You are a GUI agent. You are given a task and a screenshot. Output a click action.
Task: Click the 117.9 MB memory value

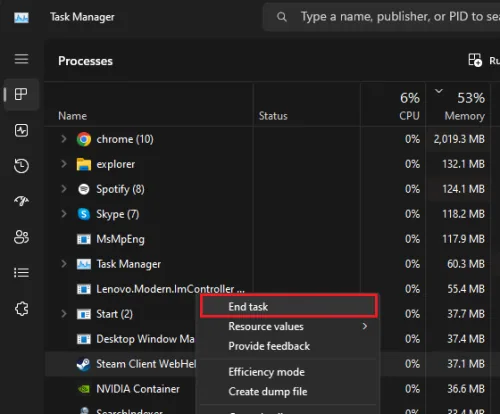coord(463,239)
